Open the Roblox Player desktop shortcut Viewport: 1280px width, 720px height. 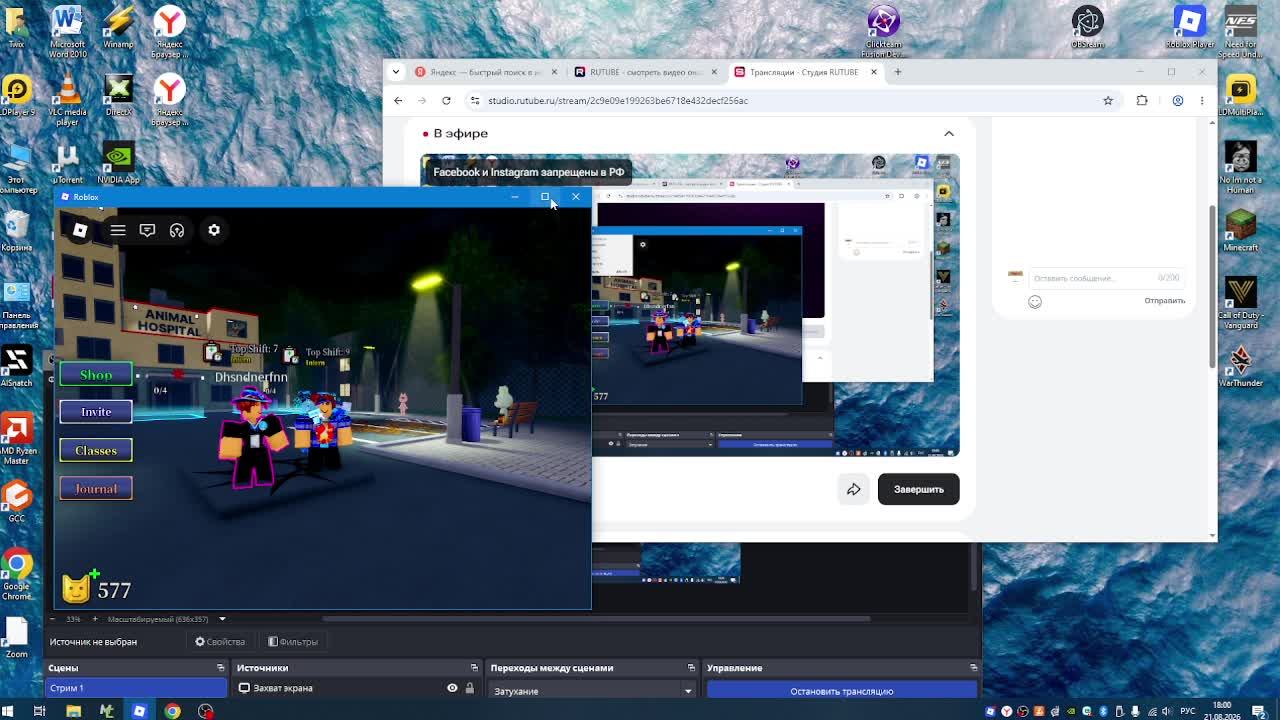click(1190, 28)
